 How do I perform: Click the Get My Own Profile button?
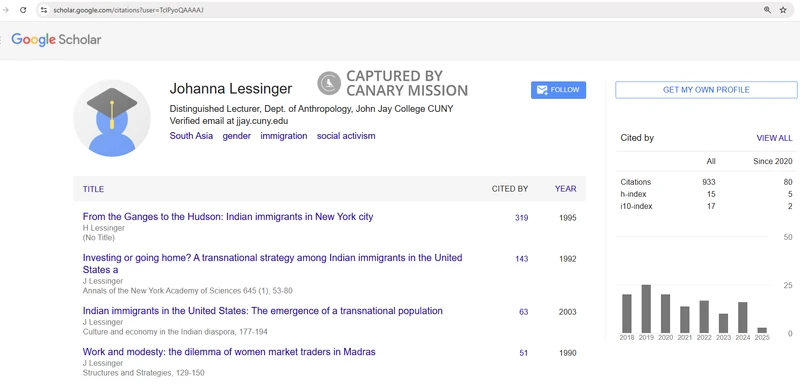706,90
